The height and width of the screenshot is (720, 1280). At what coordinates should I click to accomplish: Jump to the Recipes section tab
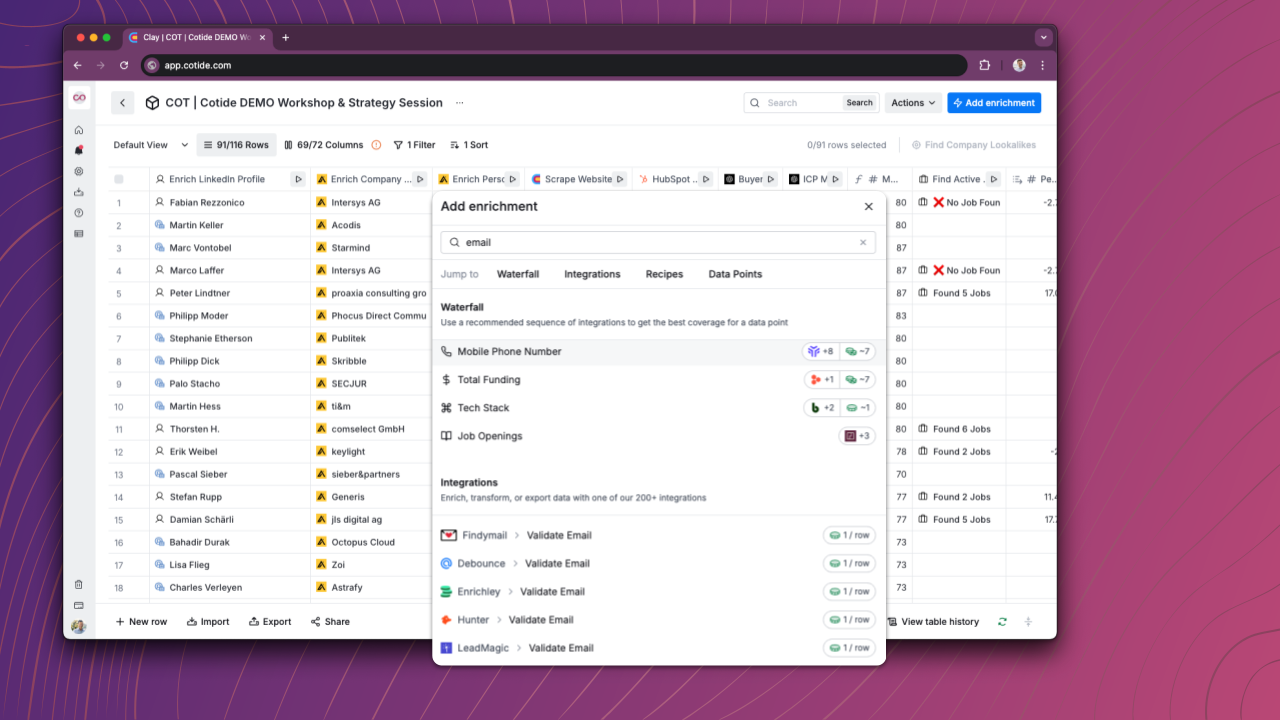(664, 274)
